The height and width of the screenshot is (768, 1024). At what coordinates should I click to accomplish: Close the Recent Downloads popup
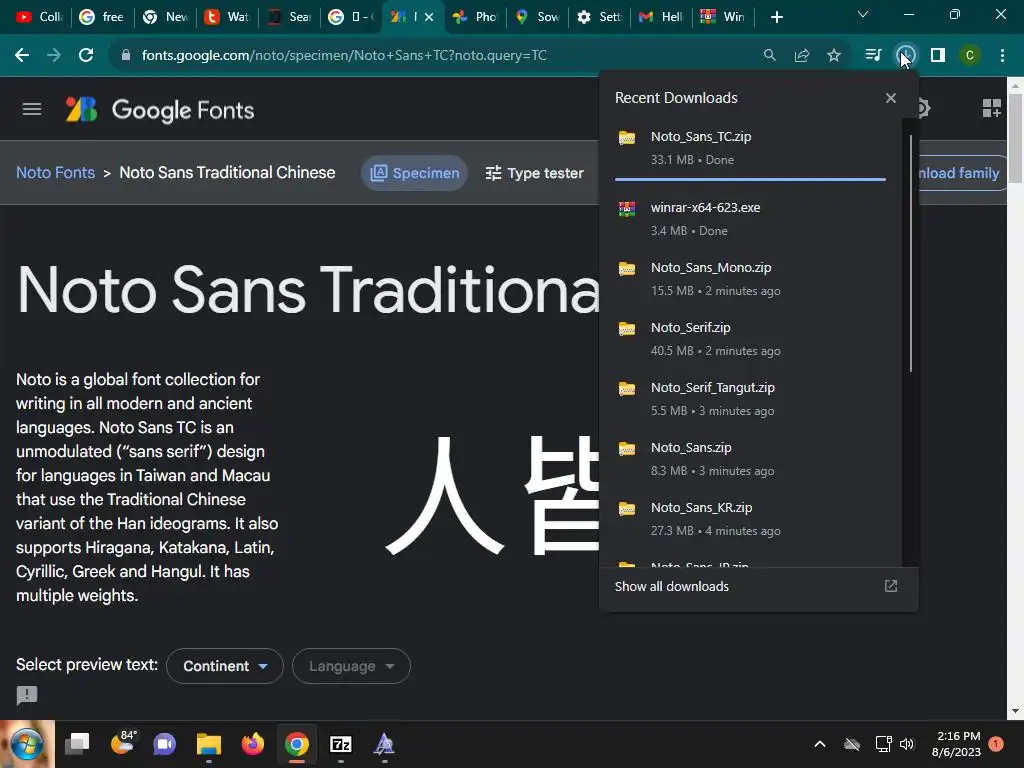coord(891,98)
